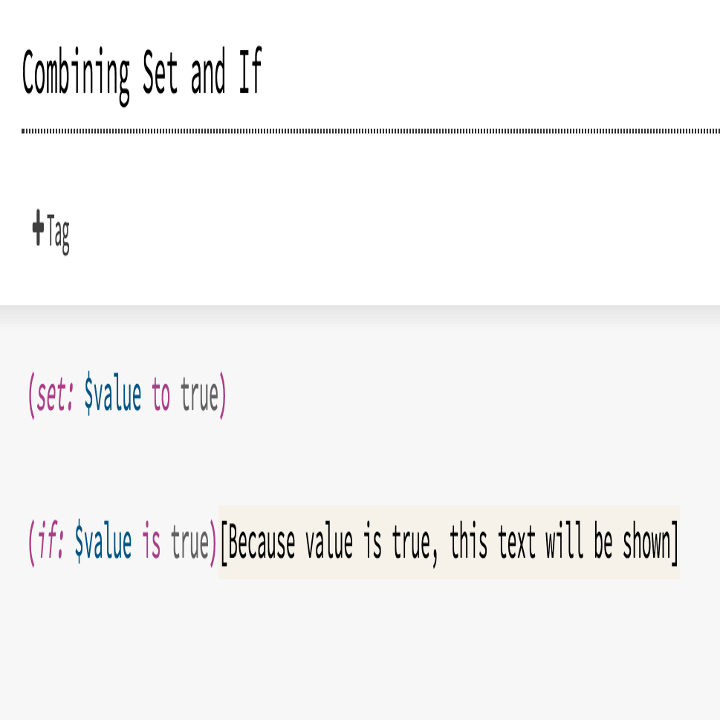This screenshot has width=720, height=720.
Task: Edit the passage title 'Combining Set and If'
Action: click(141, 75)
